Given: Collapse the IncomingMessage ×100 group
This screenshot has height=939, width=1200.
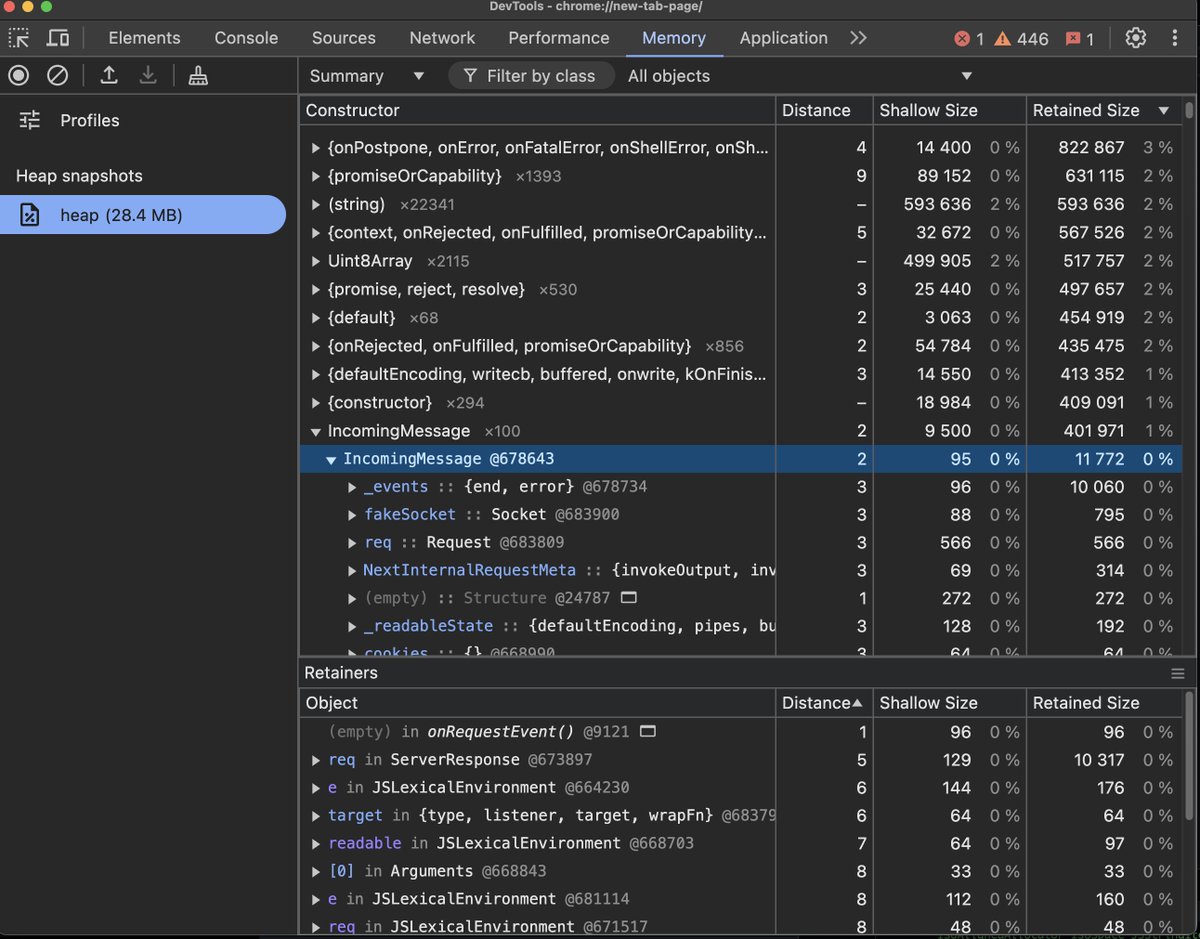Looking at the screenshot, I should 316,431.
